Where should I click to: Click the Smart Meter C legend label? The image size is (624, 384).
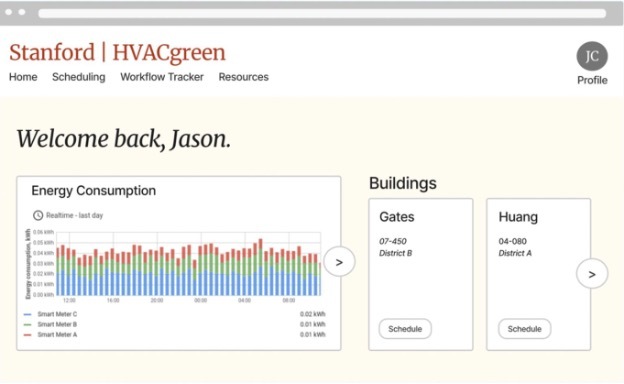click(x=57, y=314)
